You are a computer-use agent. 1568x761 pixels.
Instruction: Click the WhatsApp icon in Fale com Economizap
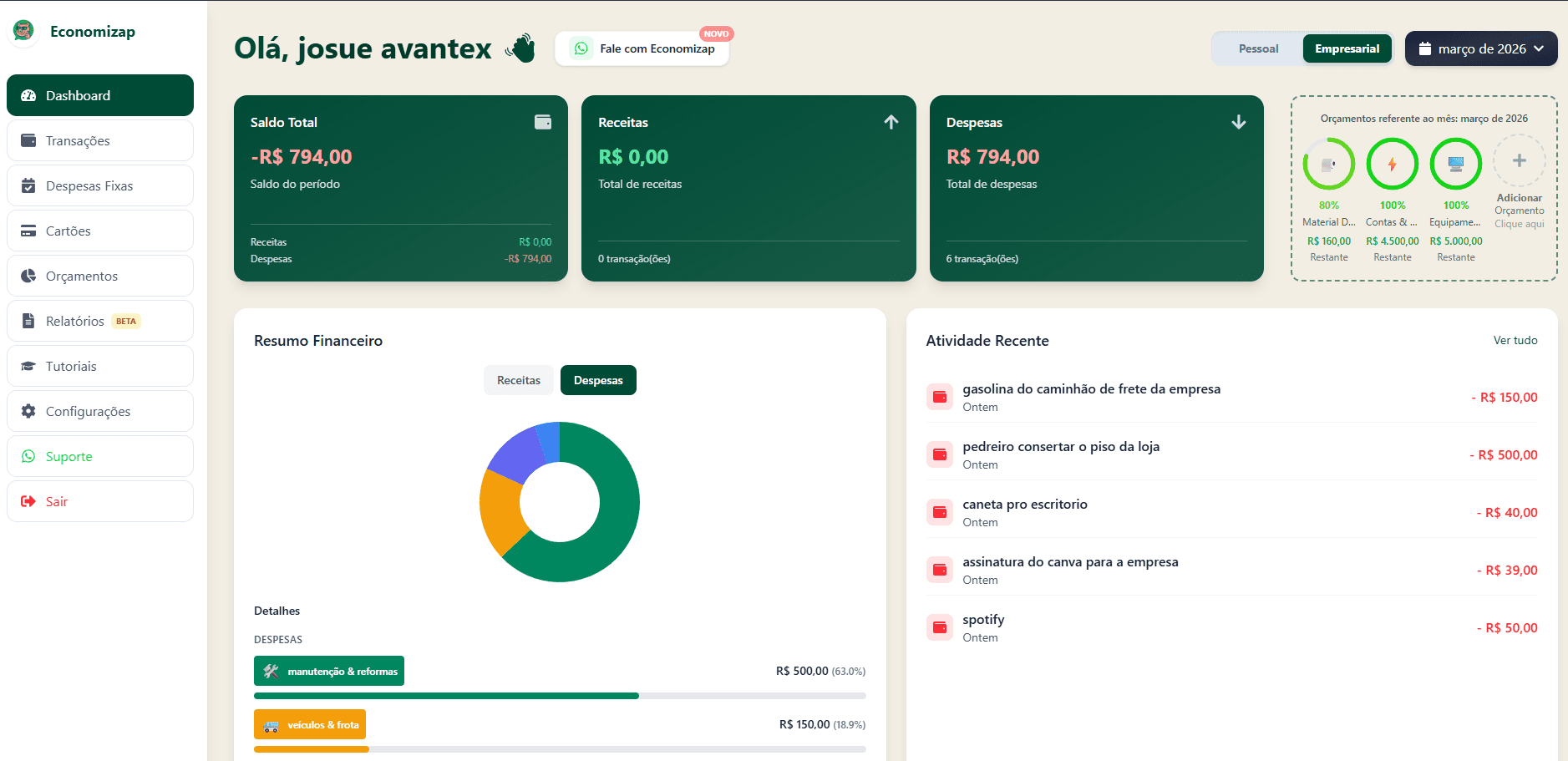581,48
